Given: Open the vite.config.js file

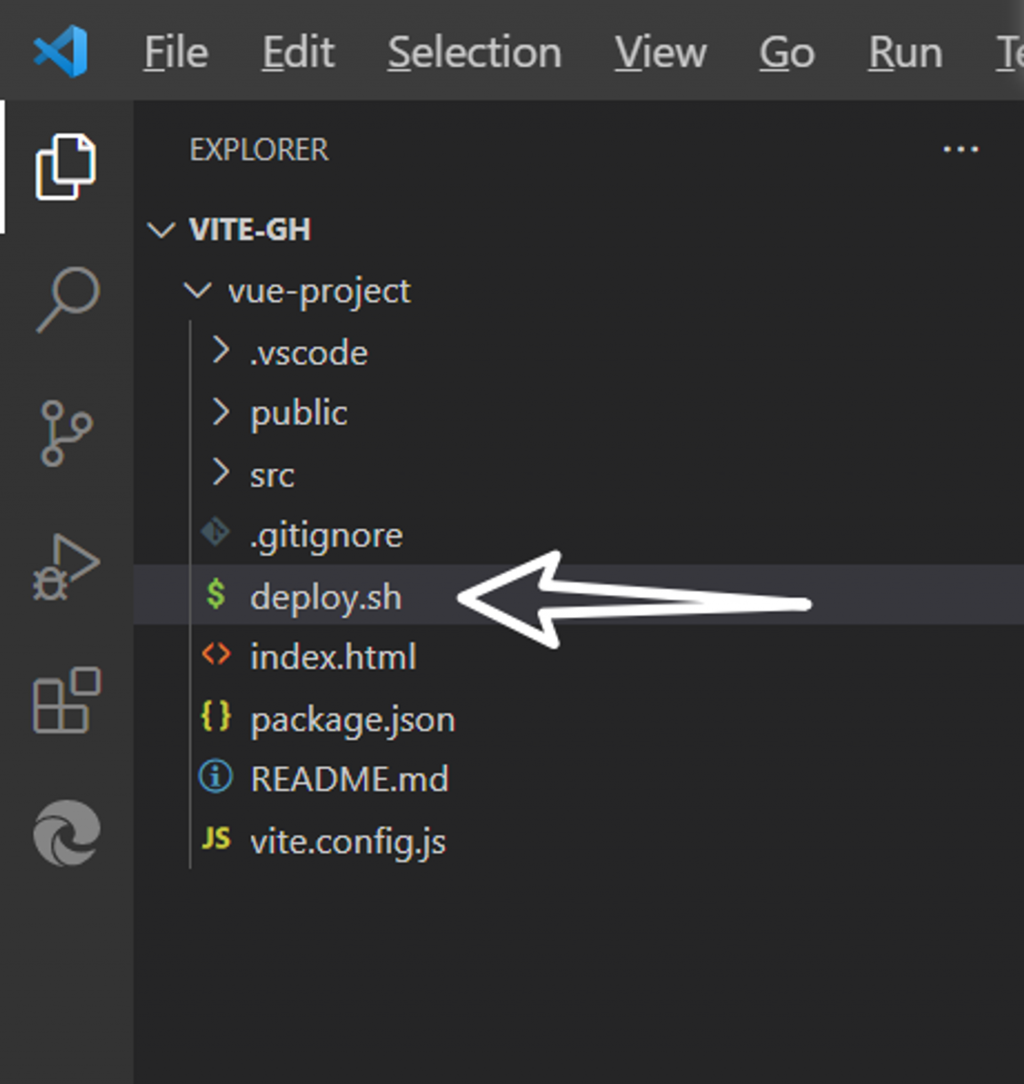Looking at the screenshot, I should pyautogui.click(x=347, y=841).
